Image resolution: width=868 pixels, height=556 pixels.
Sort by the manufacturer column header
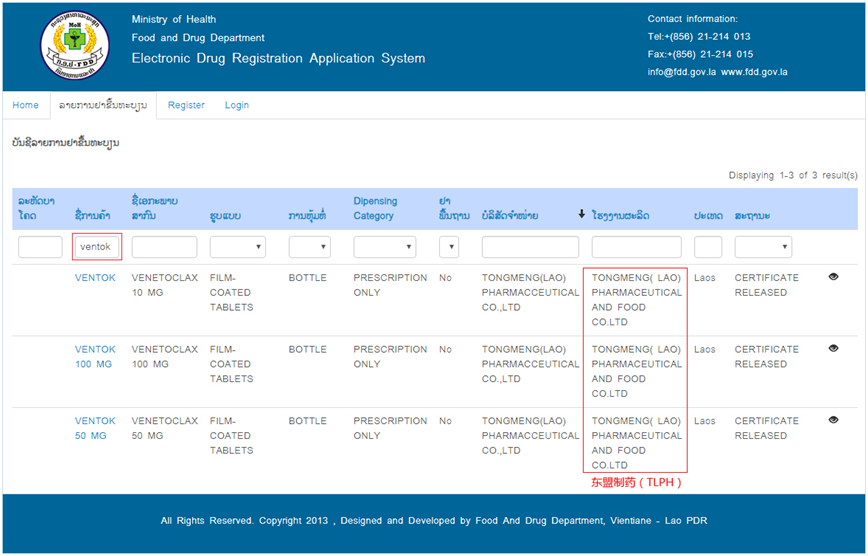[621, 215]
